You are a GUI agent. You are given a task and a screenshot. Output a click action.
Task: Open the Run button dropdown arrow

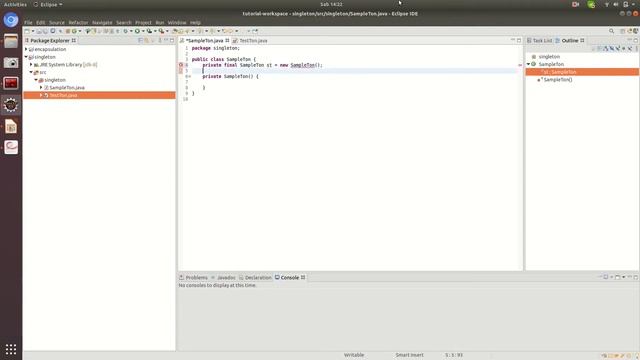[x=143, y=31]
